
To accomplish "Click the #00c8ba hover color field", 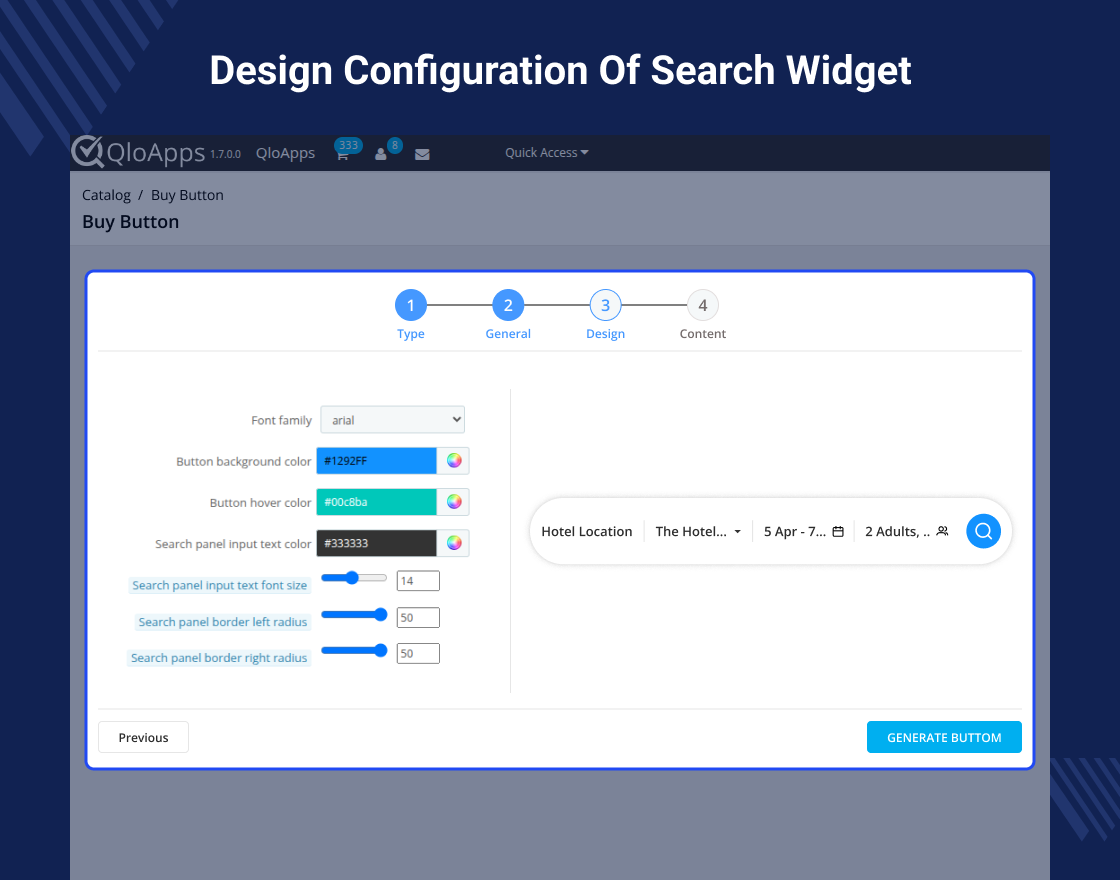I will point(376,502).
